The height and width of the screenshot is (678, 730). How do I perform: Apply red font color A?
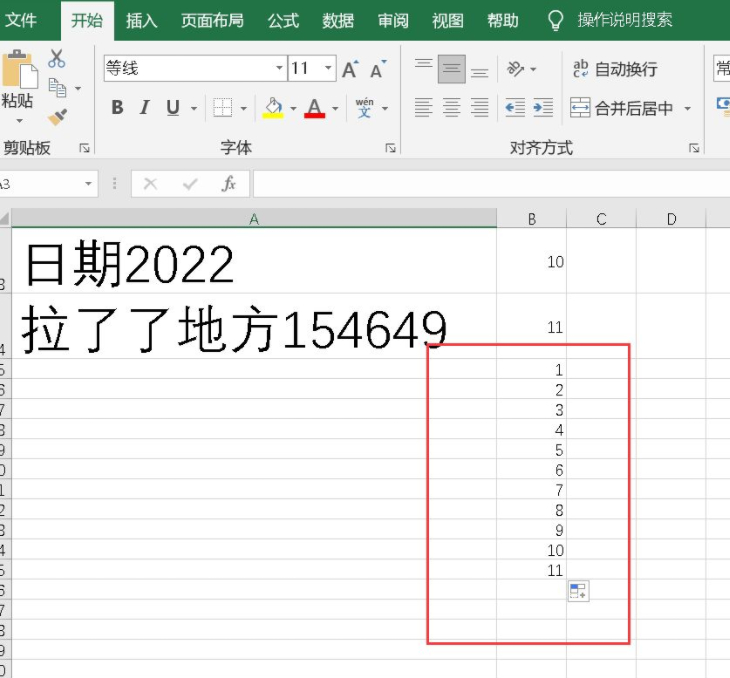(x=315, y=108)
